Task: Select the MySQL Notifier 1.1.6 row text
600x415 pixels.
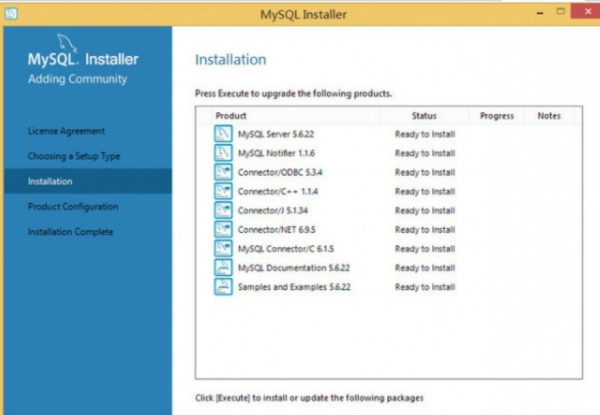Action: 276,153
